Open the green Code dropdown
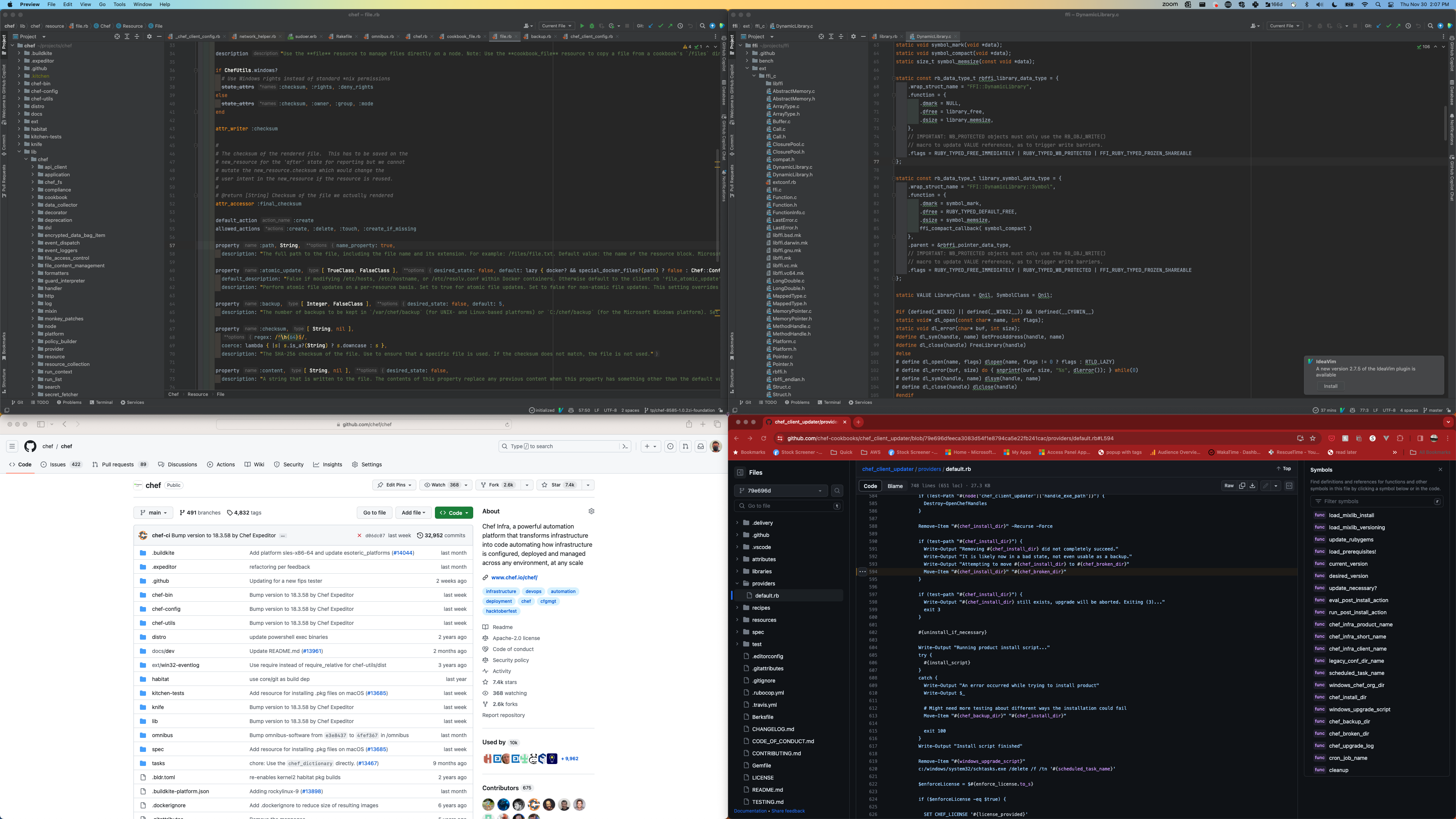The image size is (1456, 819). pos(453,513)
